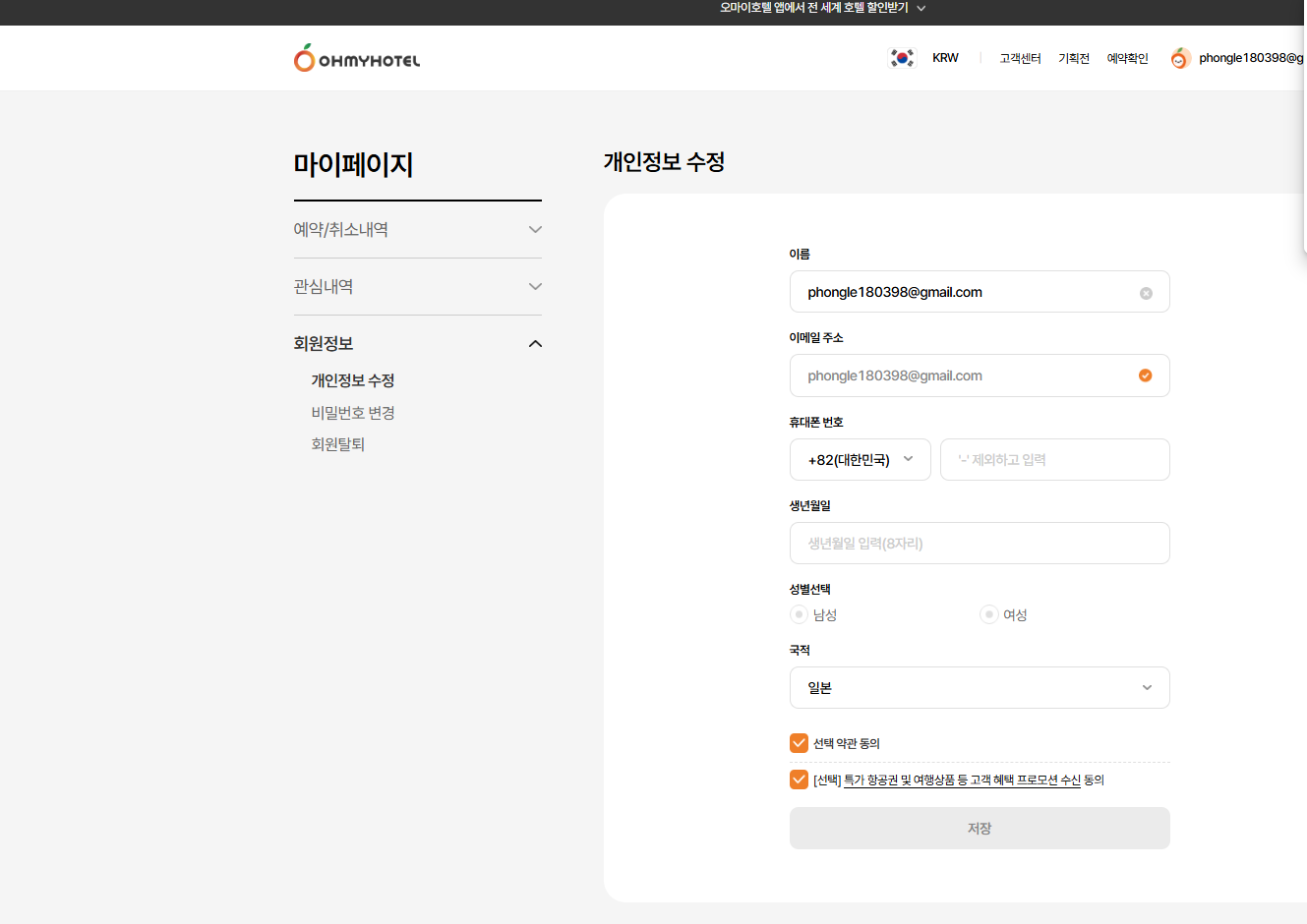Open the +82(대한민국) country code dropdown
Viewport: 1307px width, 924px height.
point(860,460)
